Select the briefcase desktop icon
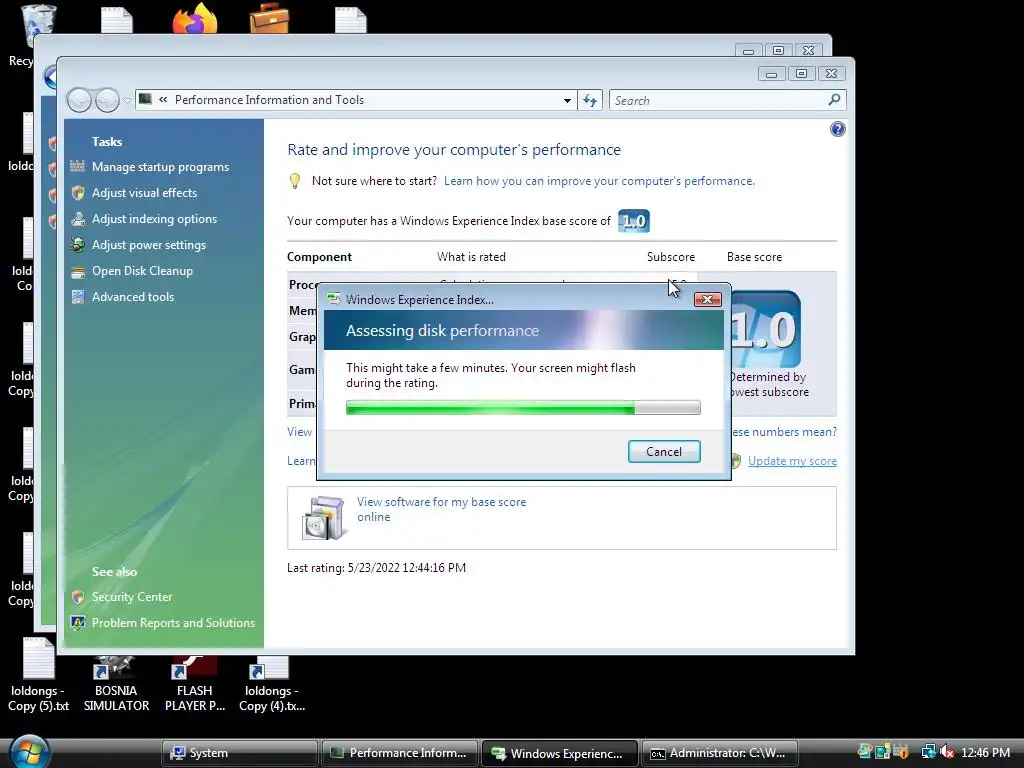The height and width of the screenshot is (768, 1024). coord(270,18)
